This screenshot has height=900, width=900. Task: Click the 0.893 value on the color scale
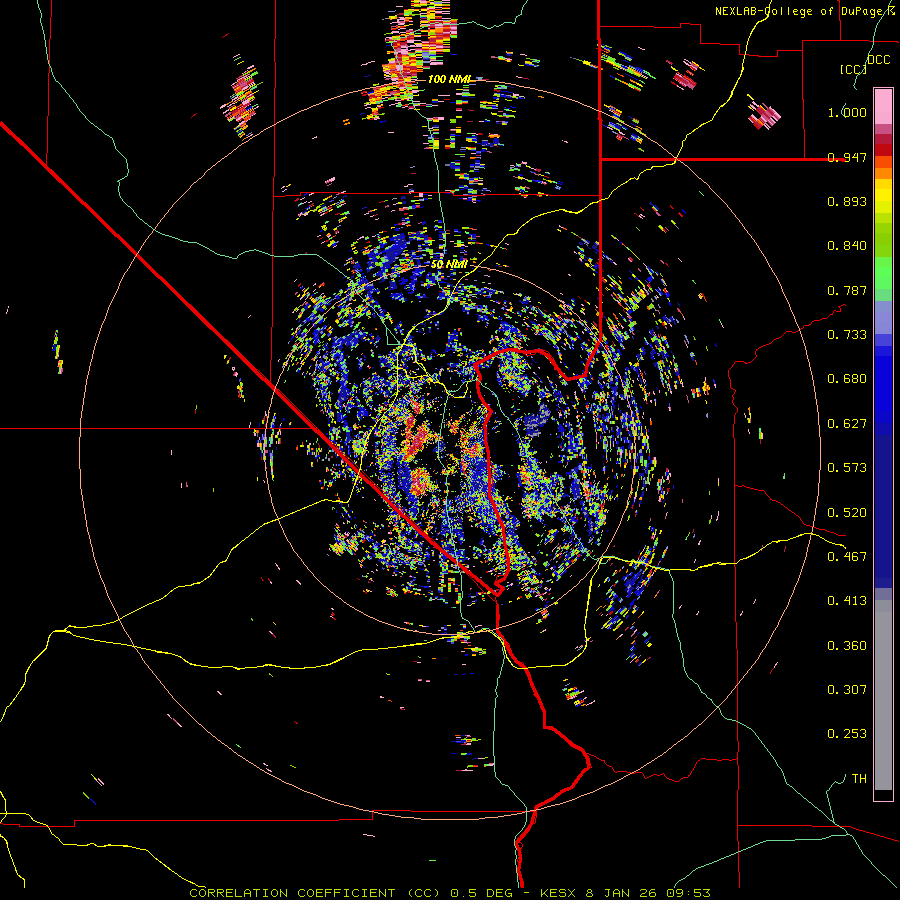point(847,201)
